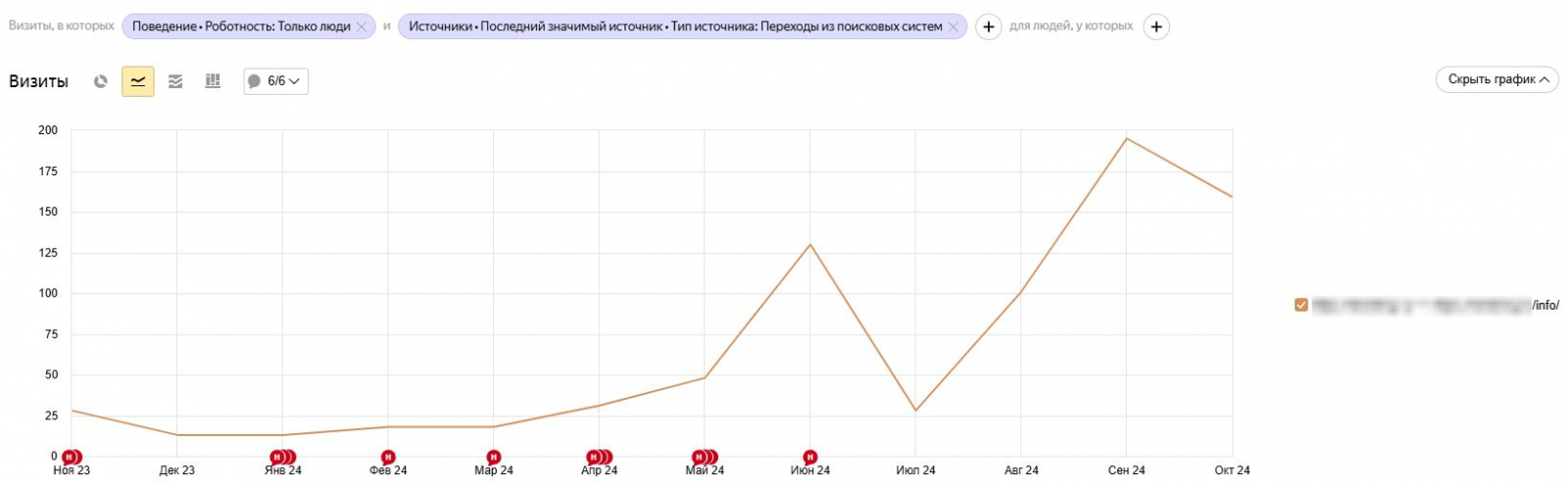Add a visit condition with plus button
The width and height of the screenshot is (1568, 483).
(989, 26)
